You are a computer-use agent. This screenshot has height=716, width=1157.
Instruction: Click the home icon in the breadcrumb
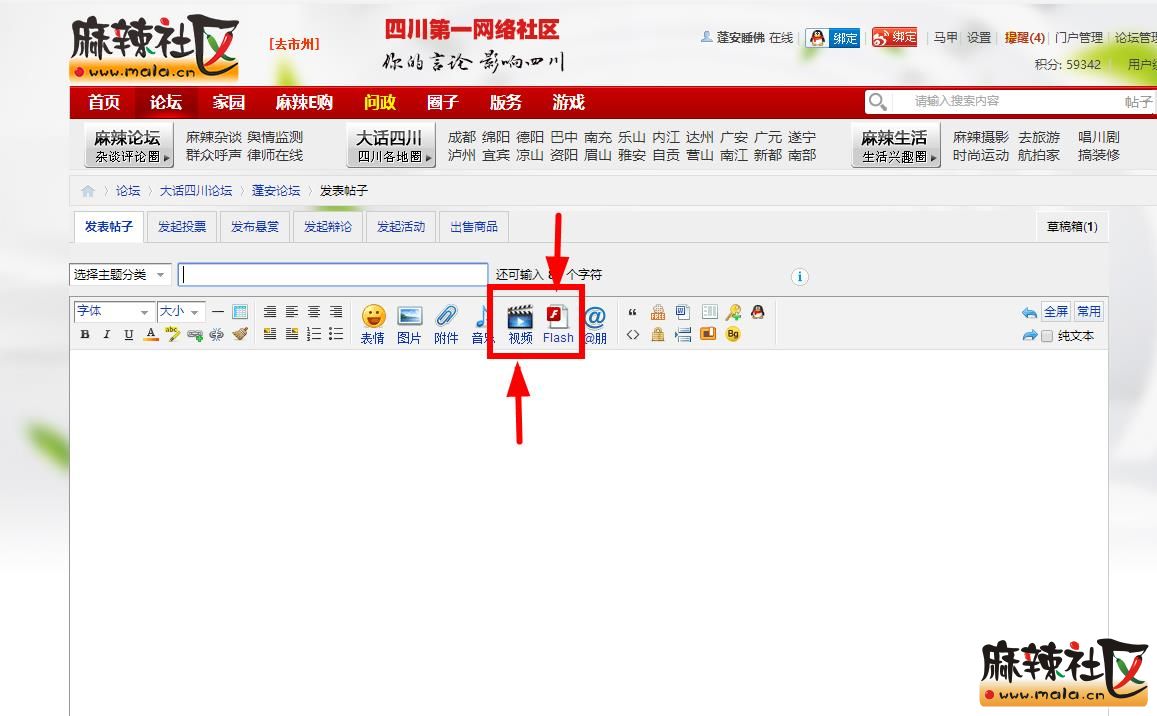tap(88, 191)
